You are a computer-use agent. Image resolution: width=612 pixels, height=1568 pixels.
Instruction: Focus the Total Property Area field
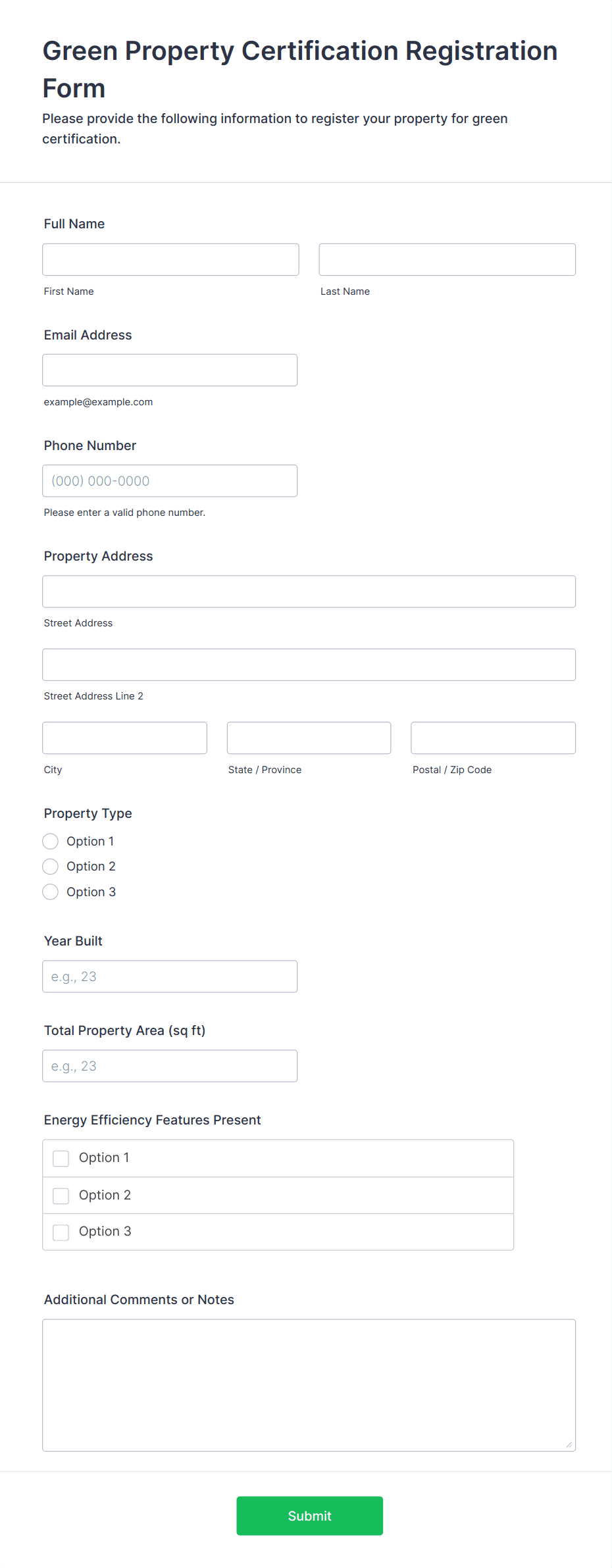point(170,1065)
